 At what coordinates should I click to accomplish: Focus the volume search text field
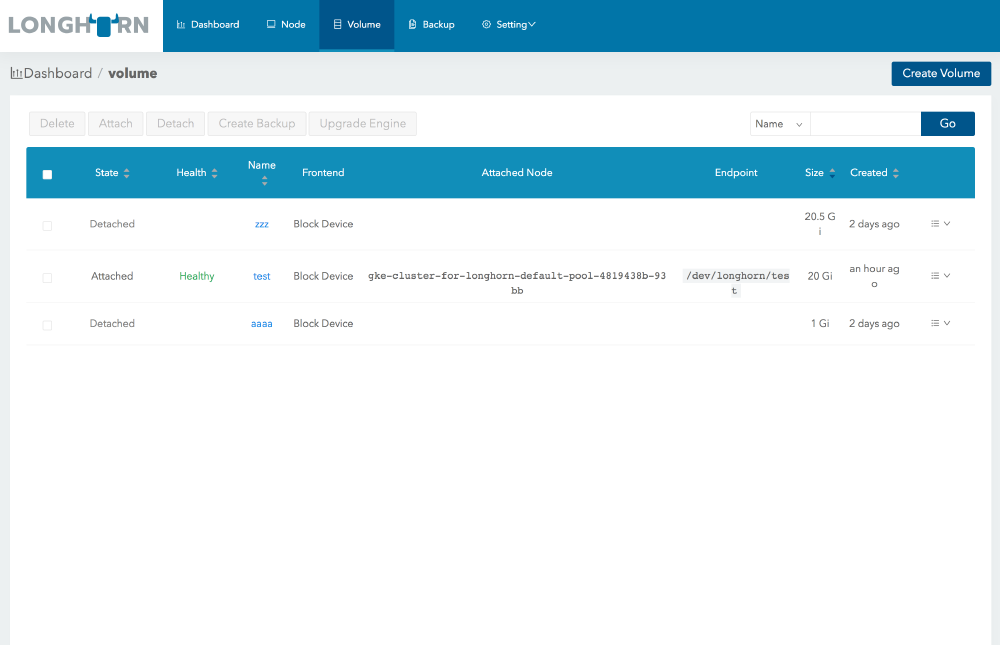click(864, 124)
